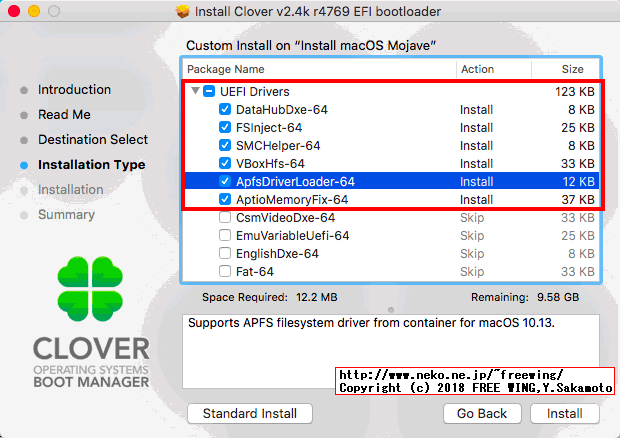Select the SMCHelper-64 package name
The image size is (620, 438).
[278, 145]
